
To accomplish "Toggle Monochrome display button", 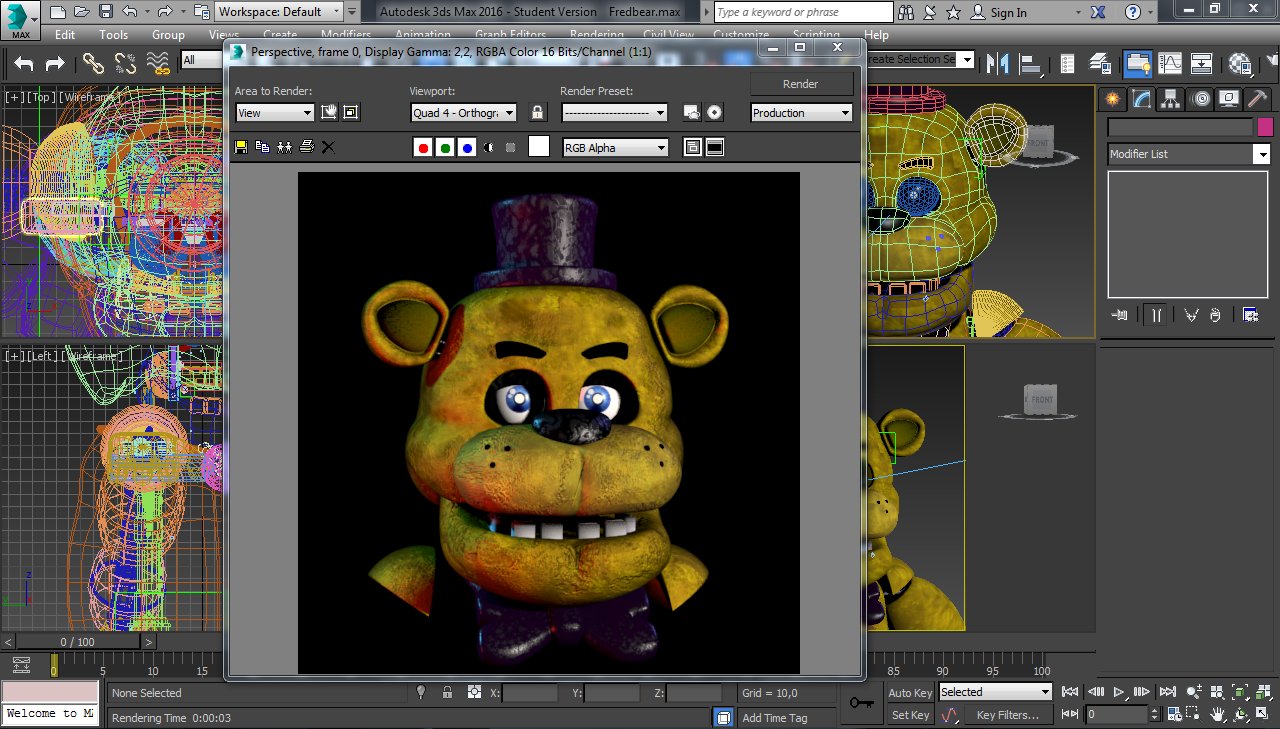I will pos(511,147).
